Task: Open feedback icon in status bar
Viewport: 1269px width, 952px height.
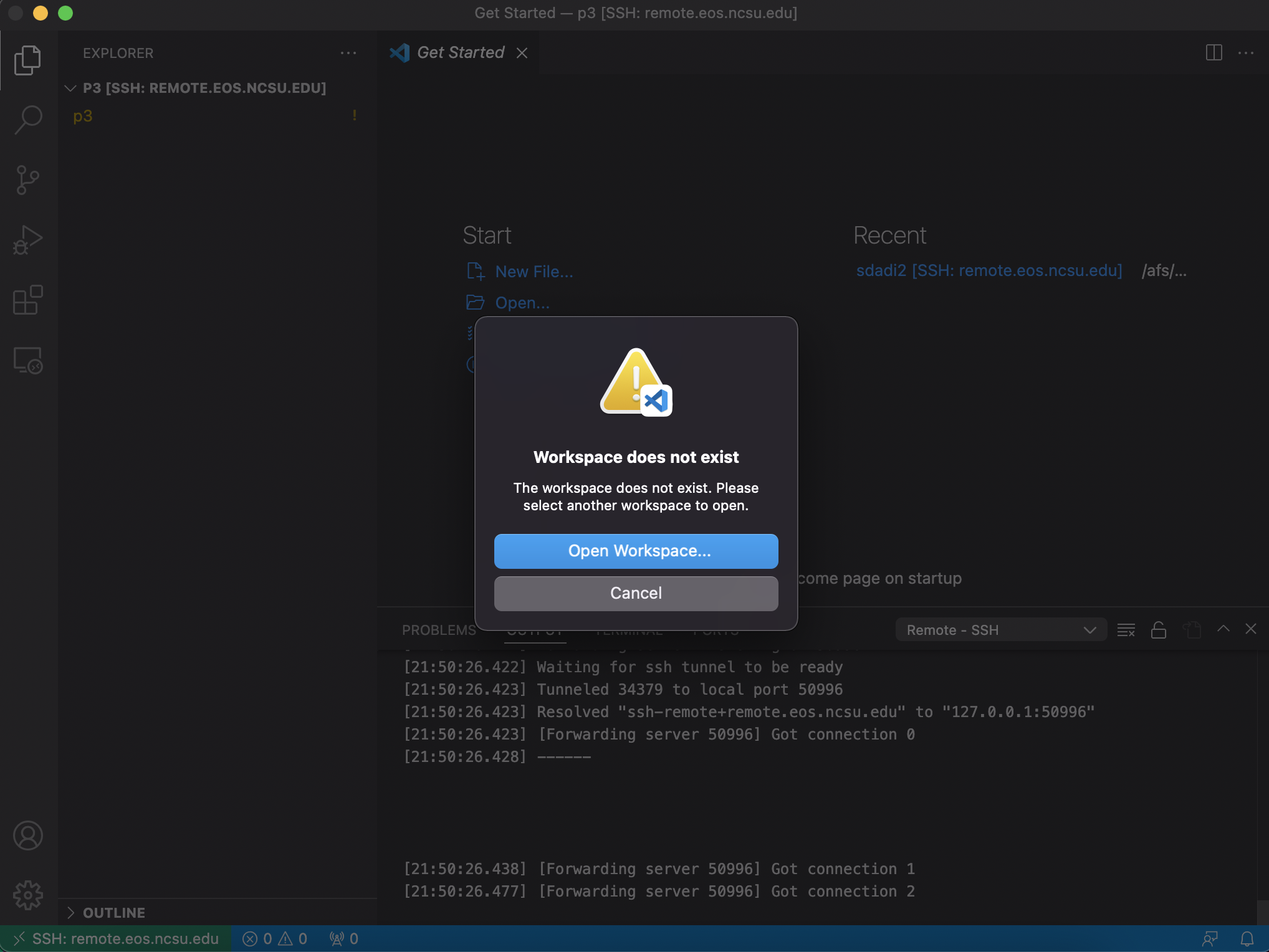Action: click(x=1210, y=939)
